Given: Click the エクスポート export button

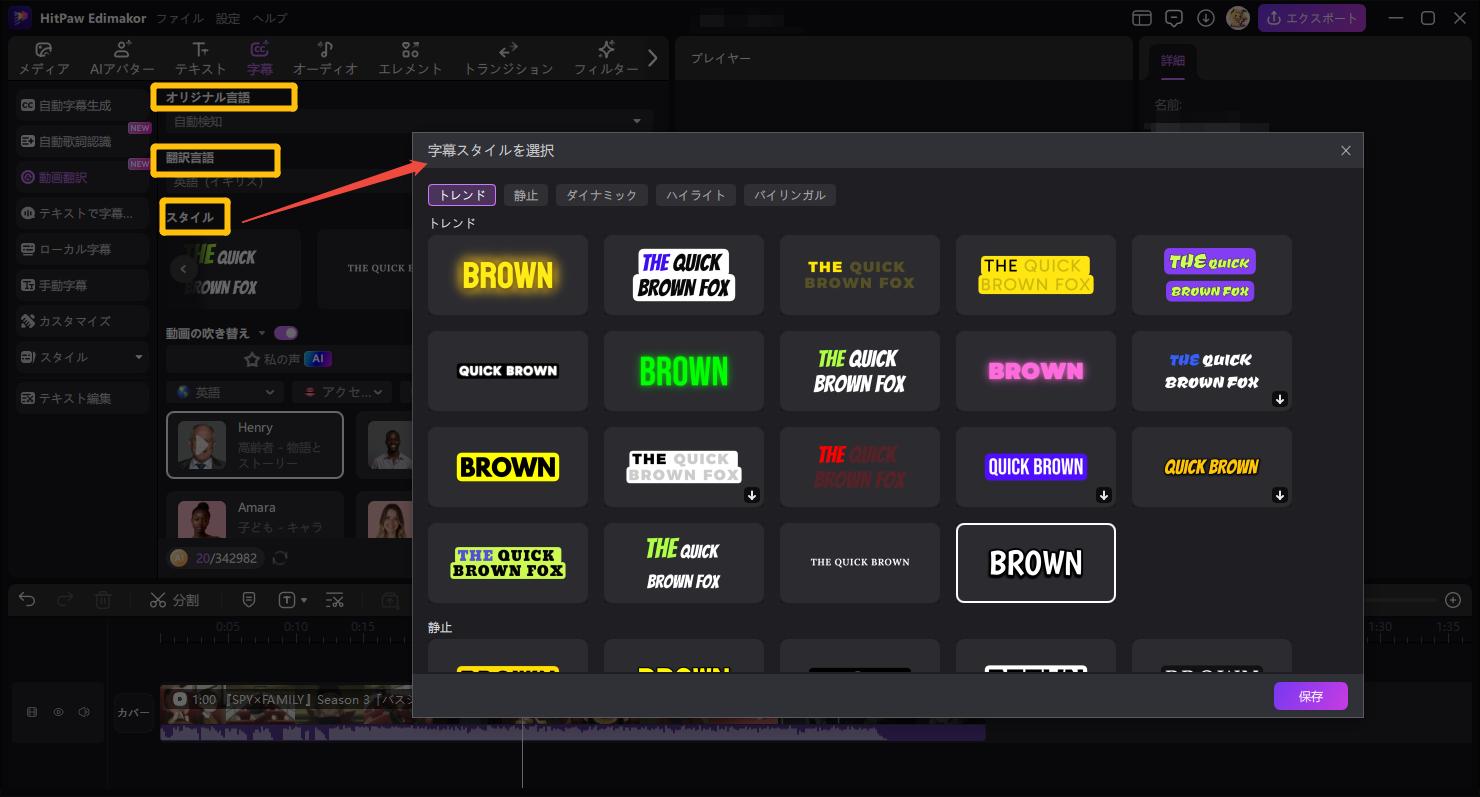Looking at the screenshot, I should pyautogui.click(x=1311, y=18).
